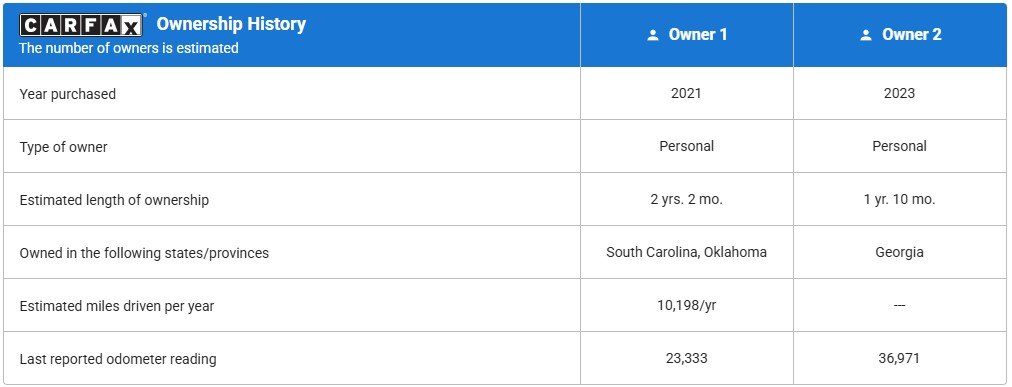Click the 36,971 odometer reading
The width and height of the screenshot is (1012, 387).
coord(900,359)
